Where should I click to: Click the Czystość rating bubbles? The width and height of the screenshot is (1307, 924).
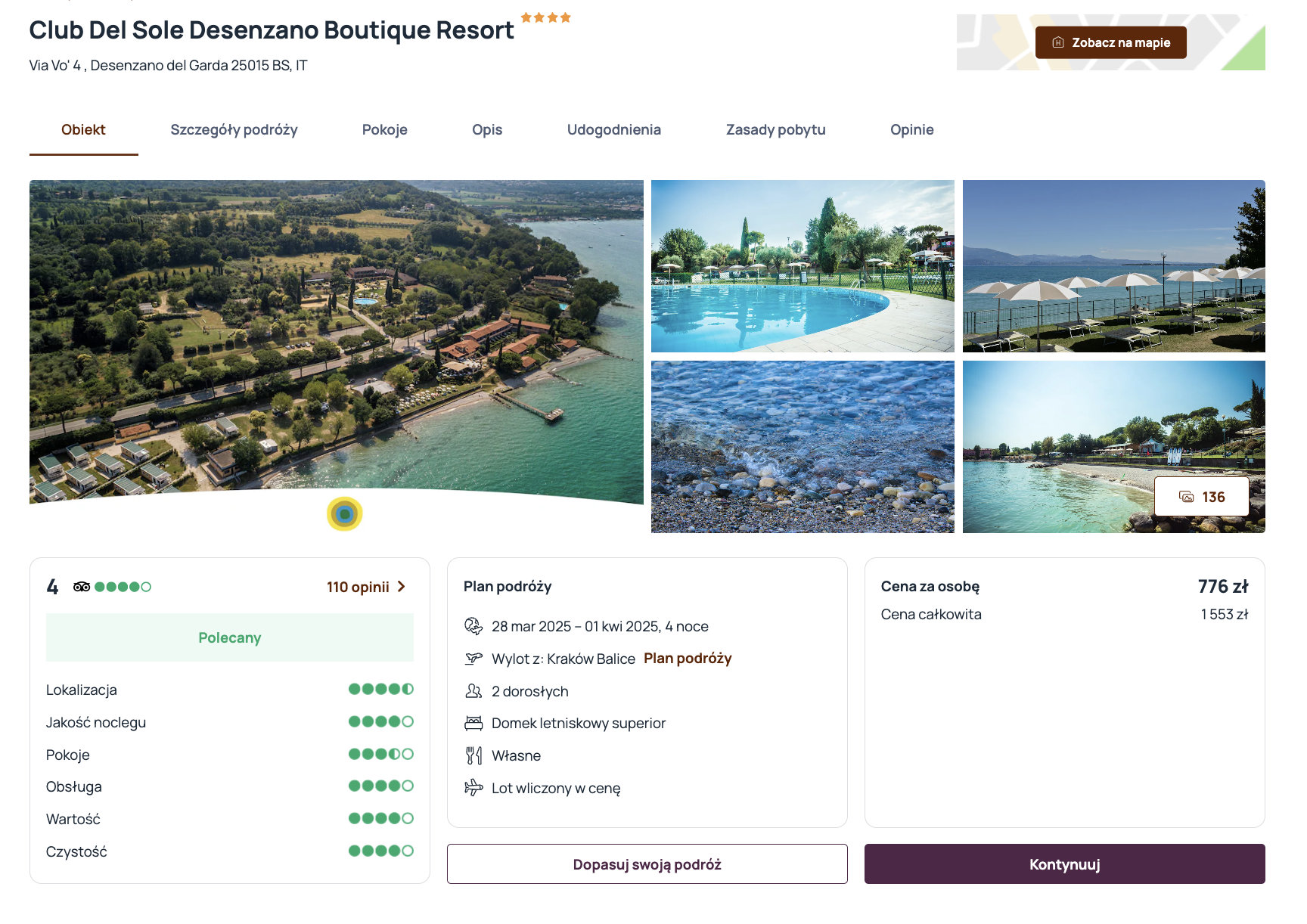click(380, 851)
